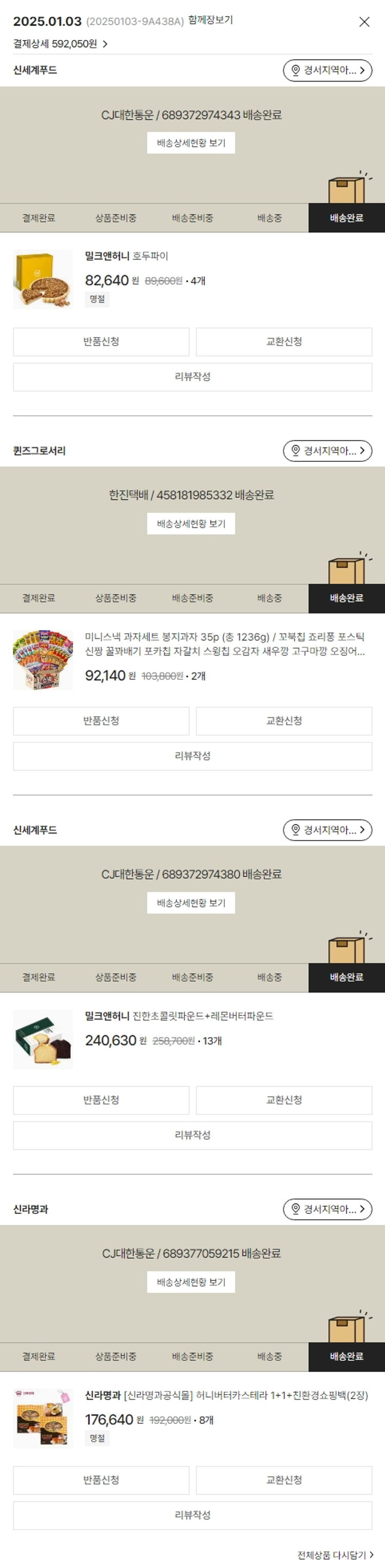Request 반품신청 for 호두파이
Screen dimensions: 385x1568
[x=101, y=342]
